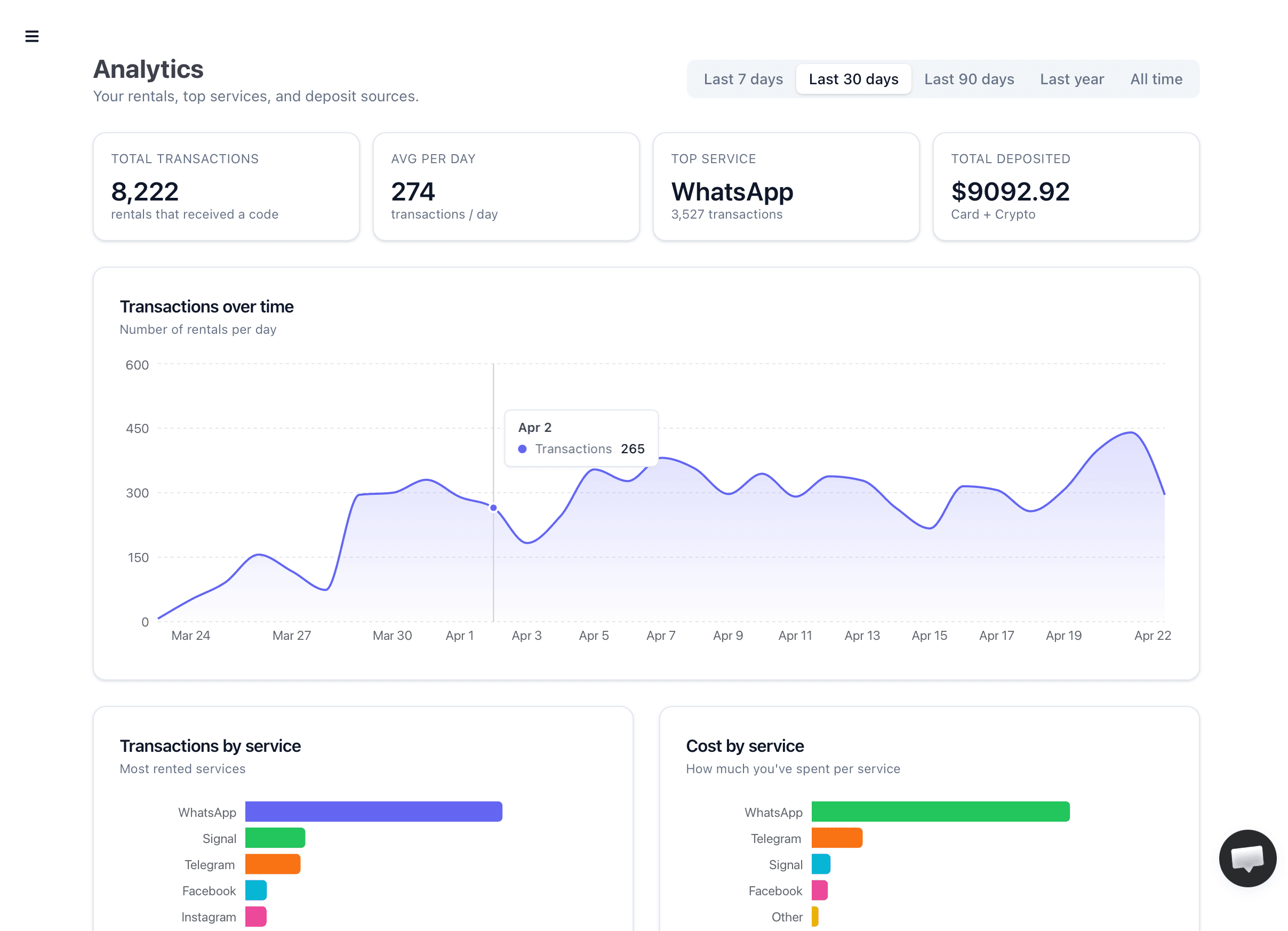1288x931 pixels.
Task: Select the Telegram bar under Transactions by service
Action: click(x=272, y=864)
